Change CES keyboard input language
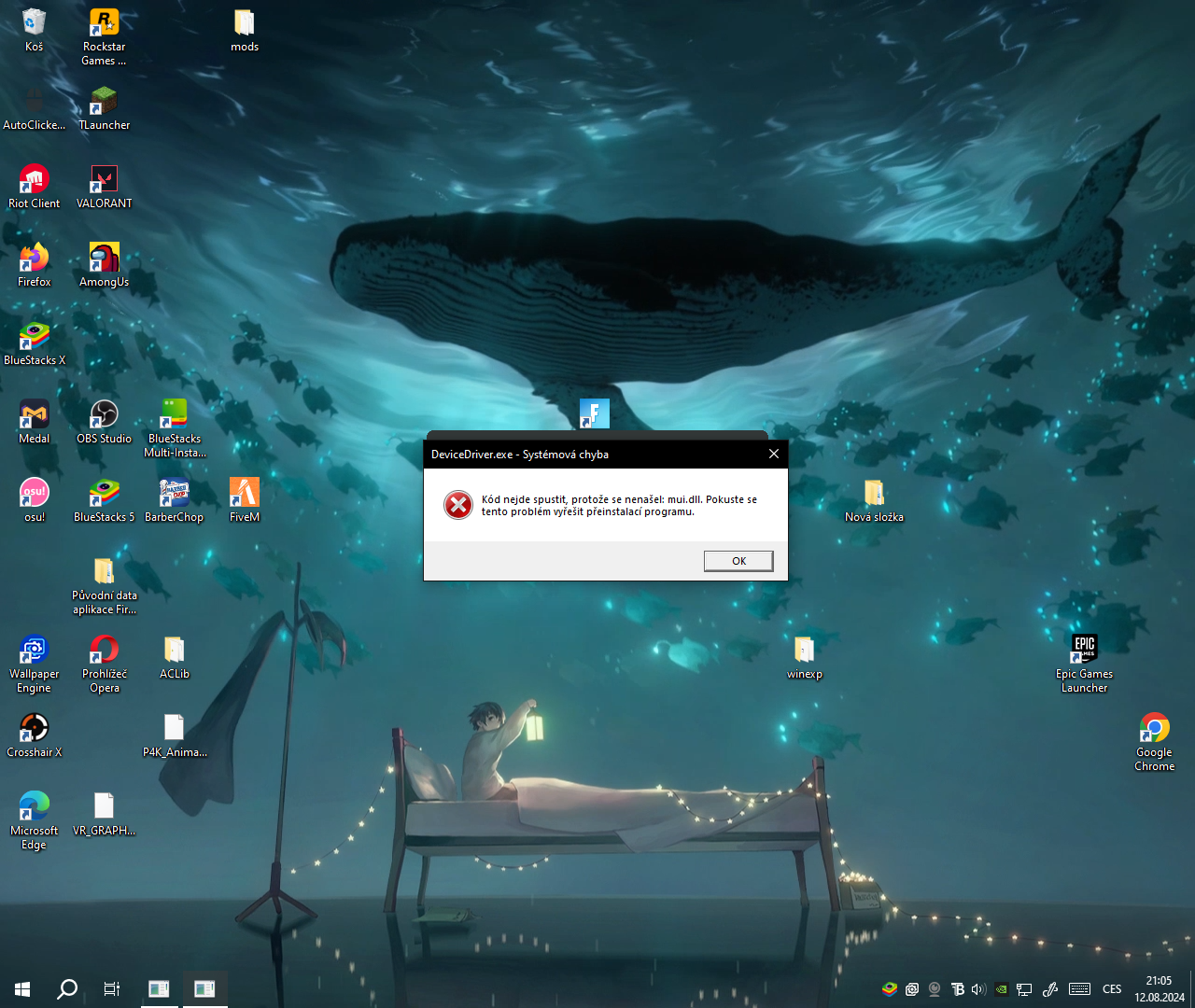Image resolution: width=1195 pixels, height=1008 pixels. click(1112, 989)
